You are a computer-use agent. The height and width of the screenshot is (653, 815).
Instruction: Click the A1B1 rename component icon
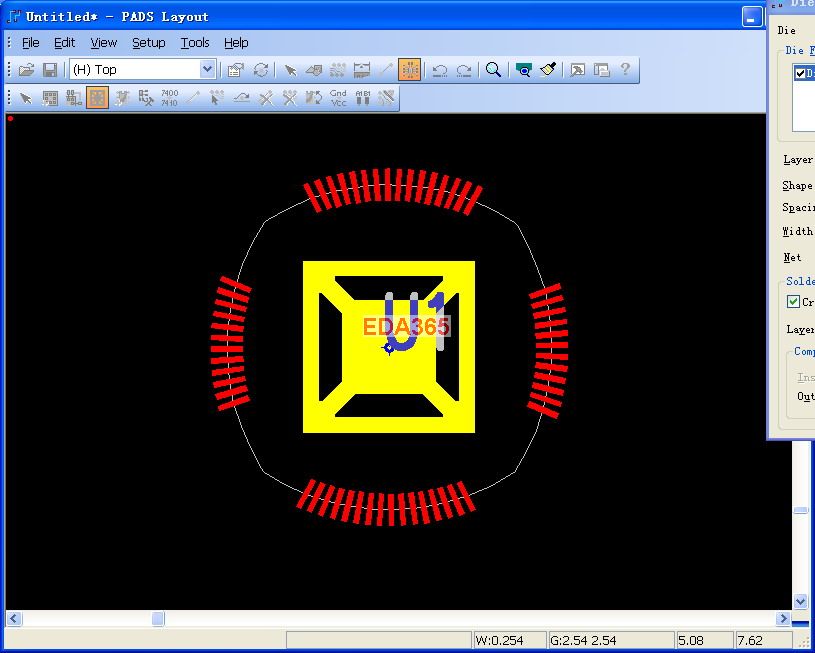363,98
